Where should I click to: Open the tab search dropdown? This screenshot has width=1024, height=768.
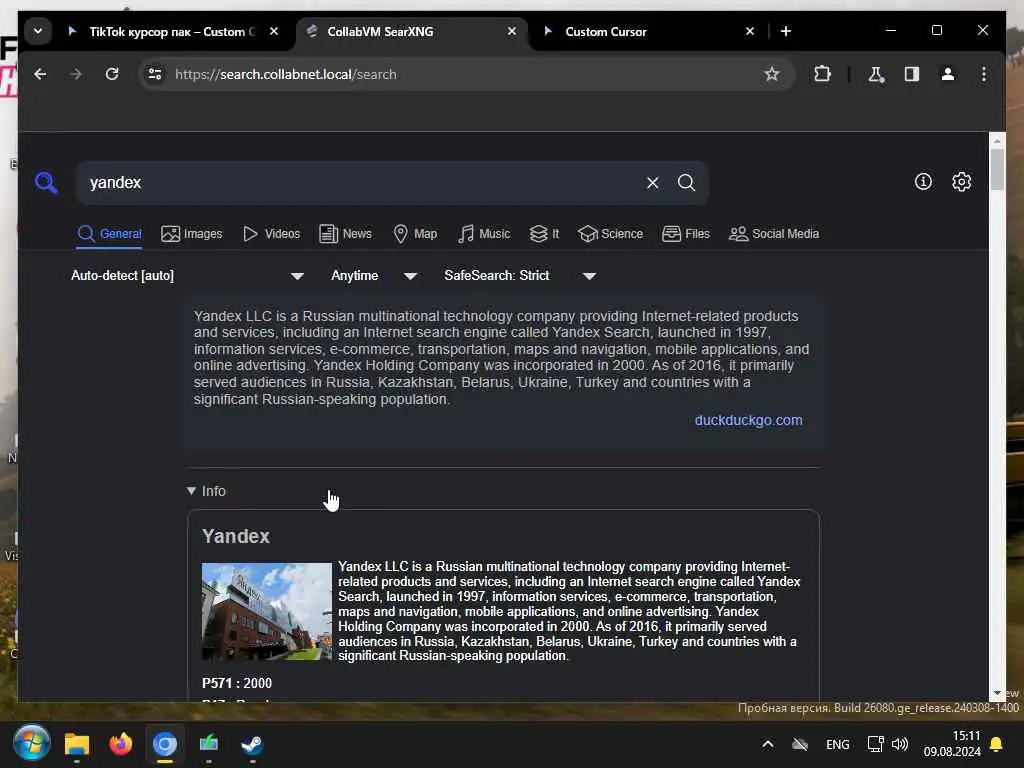tap(38, 31)
